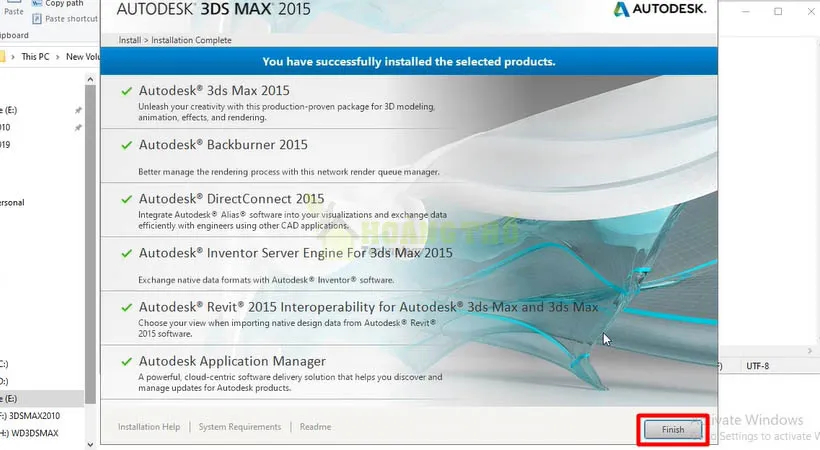Select Revit 2015 Interoperability title
The height and width of the screenshot is (450, 820).
click(368, 307)
